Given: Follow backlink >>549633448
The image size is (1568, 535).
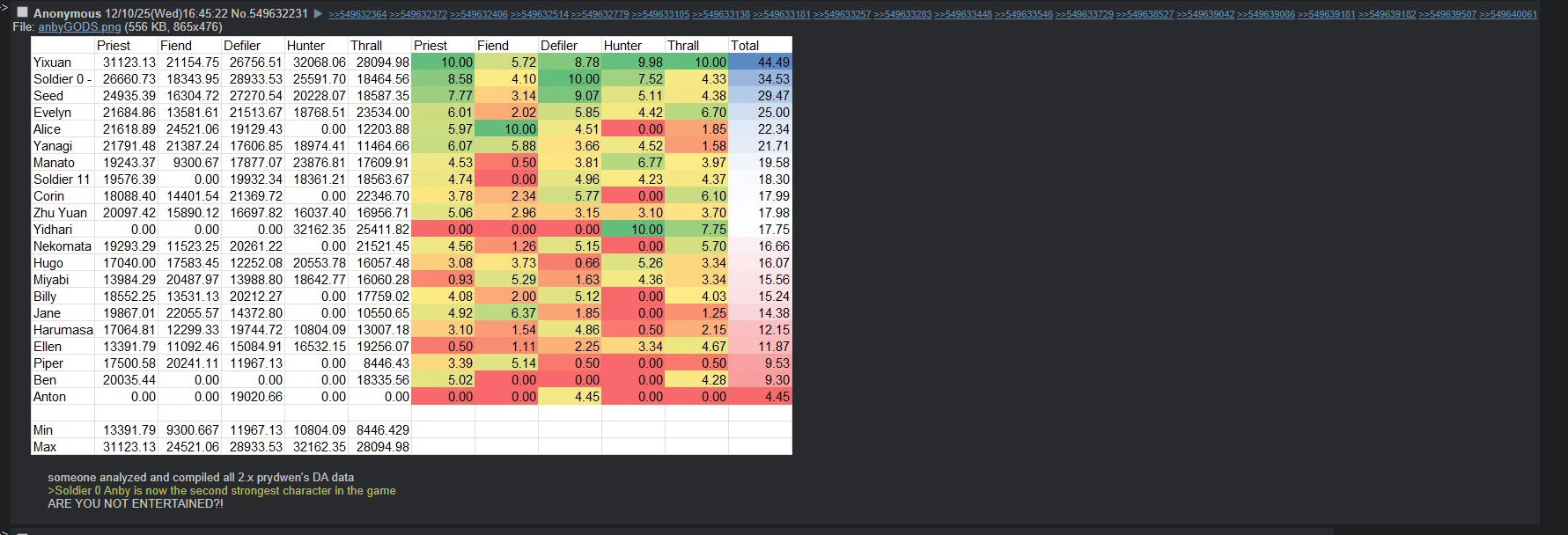Looking at the screenshot, I should point(963,14).
